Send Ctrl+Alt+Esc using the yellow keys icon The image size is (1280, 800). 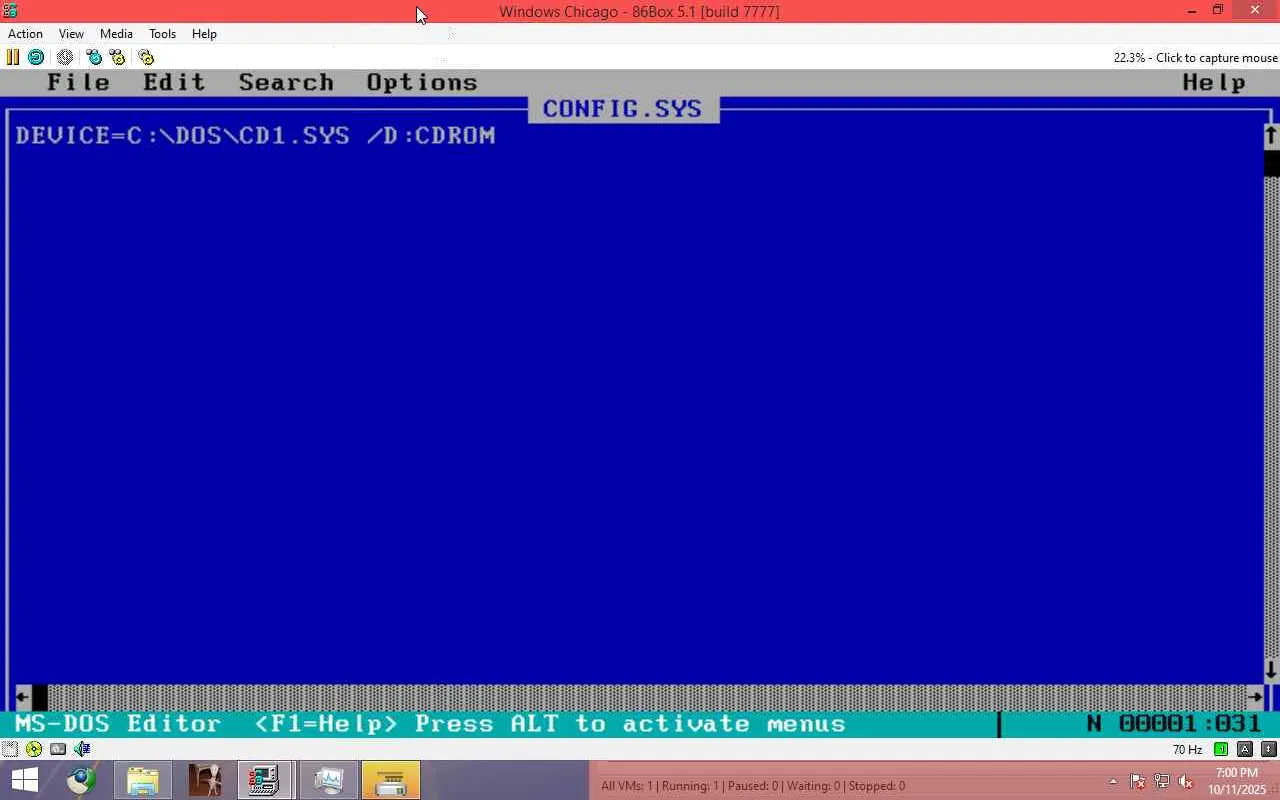point(117,57)
